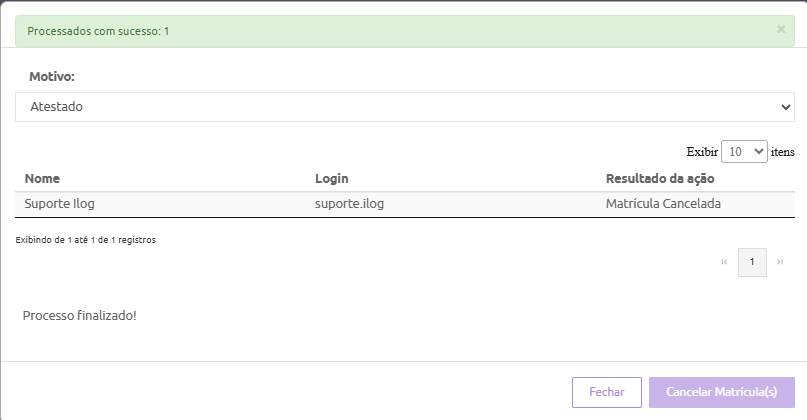Click the Exibir label beside page-size selector
807x420 pixels.
[x=702, y=152]
